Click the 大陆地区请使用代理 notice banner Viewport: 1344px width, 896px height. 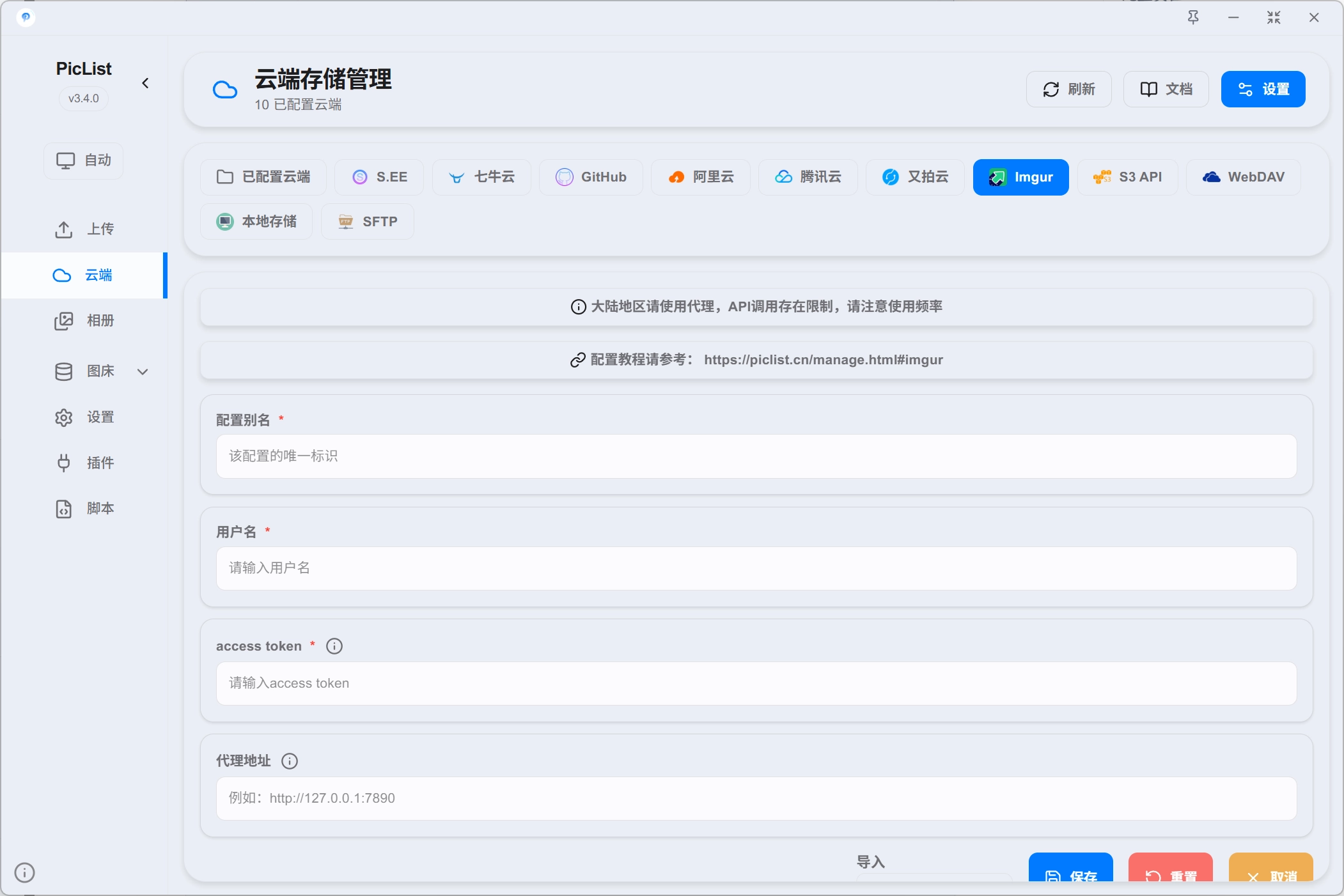coord(756,307)
